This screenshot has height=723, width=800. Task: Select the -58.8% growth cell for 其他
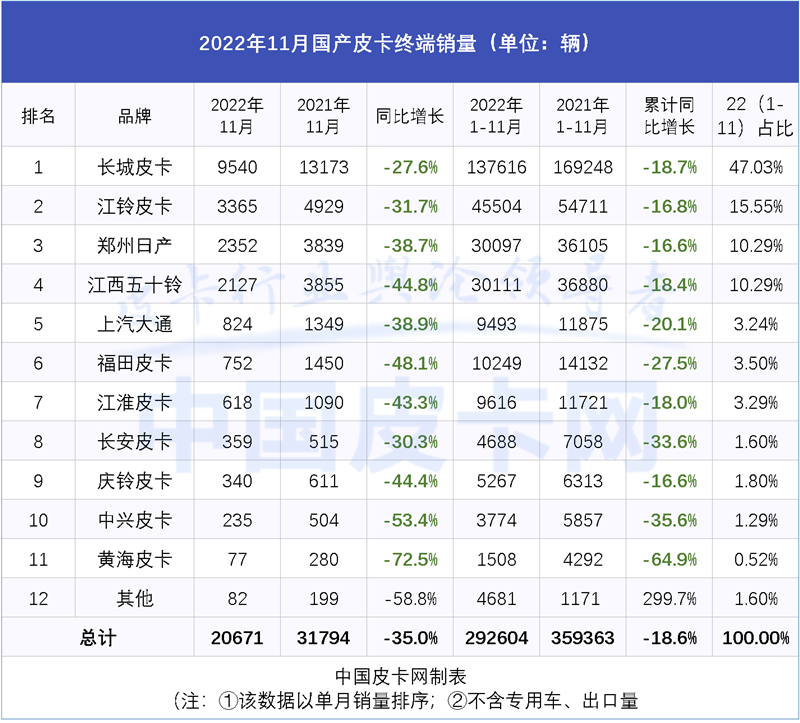pyautogui.click(x=410, y=599)
